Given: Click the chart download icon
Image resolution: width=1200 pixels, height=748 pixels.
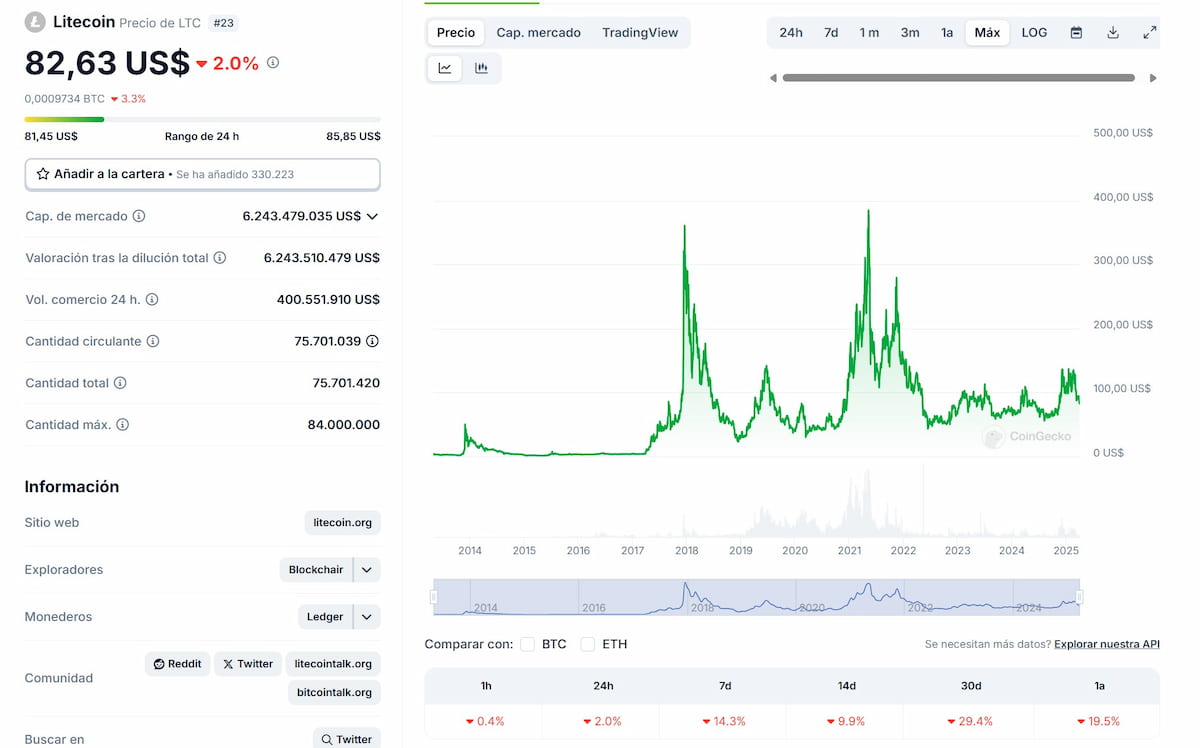Looking at the screenshot, I should tap(1112, 32).
